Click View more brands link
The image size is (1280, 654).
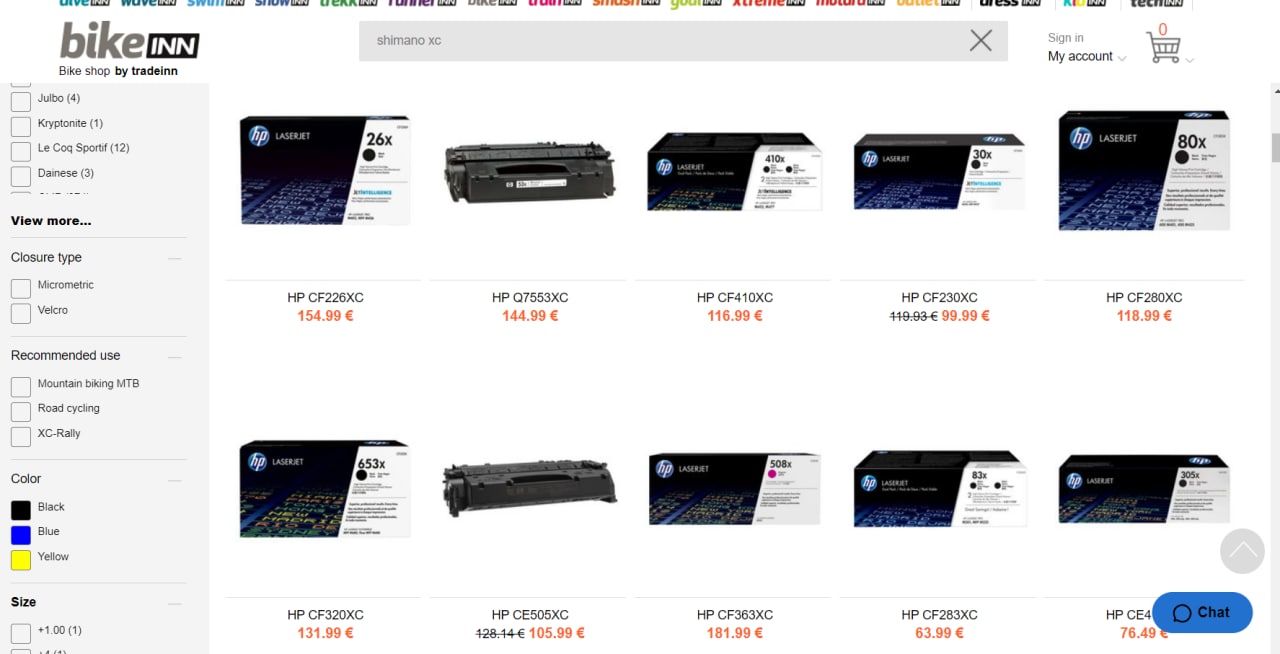[x=51, y=221]
